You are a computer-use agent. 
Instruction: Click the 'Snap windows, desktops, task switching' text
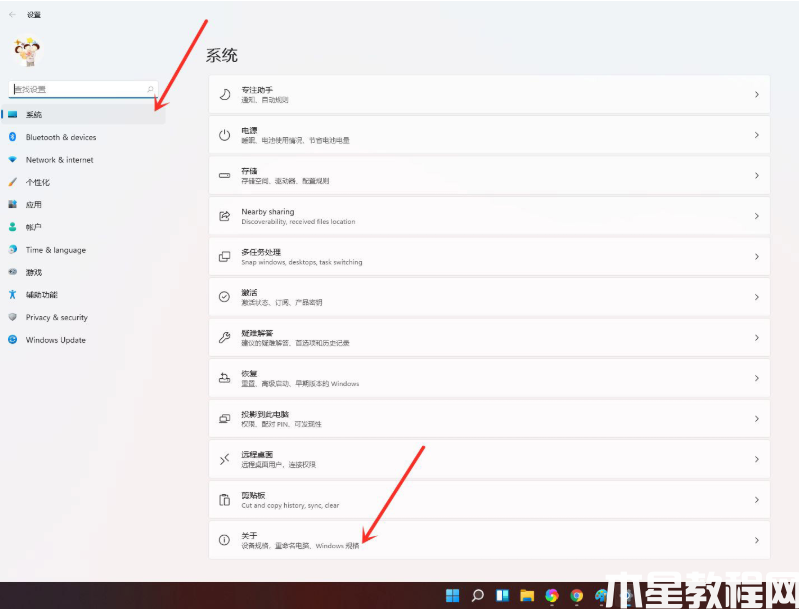(x=302, y=262)
